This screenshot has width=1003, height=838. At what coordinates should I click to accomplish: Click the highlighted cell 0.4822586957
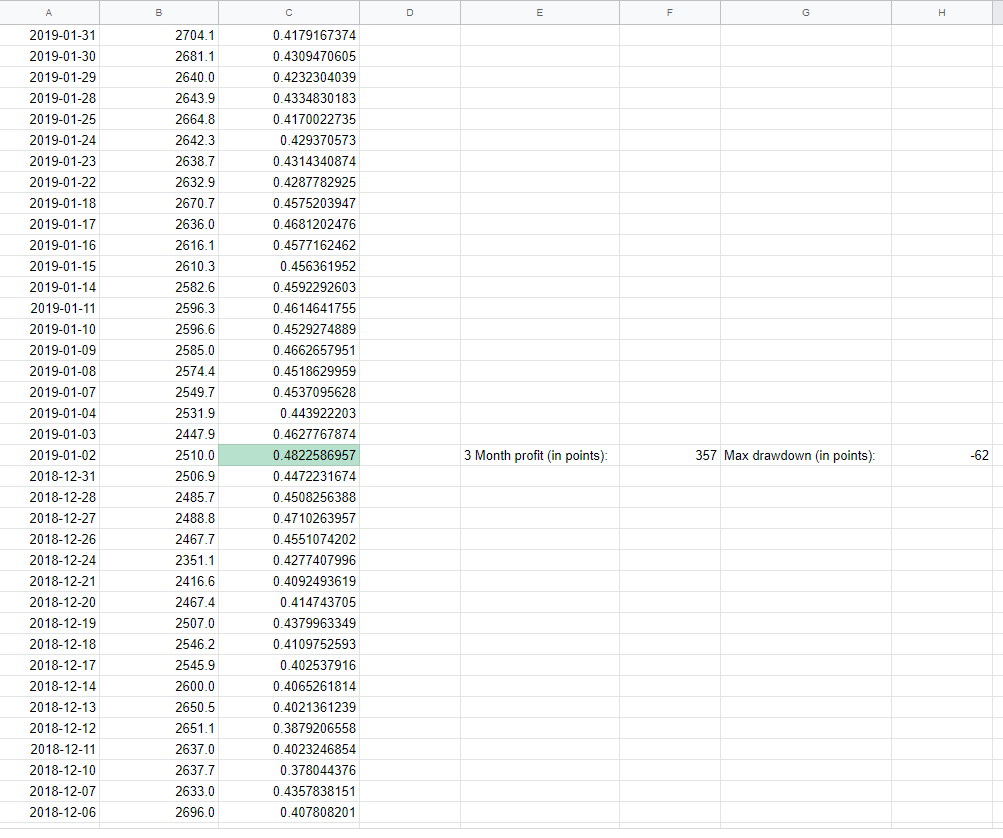pyautogui.click(x=288, y=455)
